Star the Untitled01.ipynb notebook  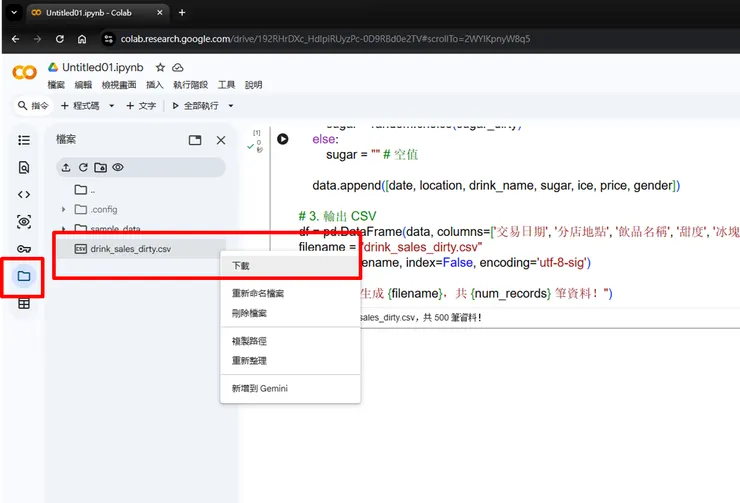tap(160, 67)
